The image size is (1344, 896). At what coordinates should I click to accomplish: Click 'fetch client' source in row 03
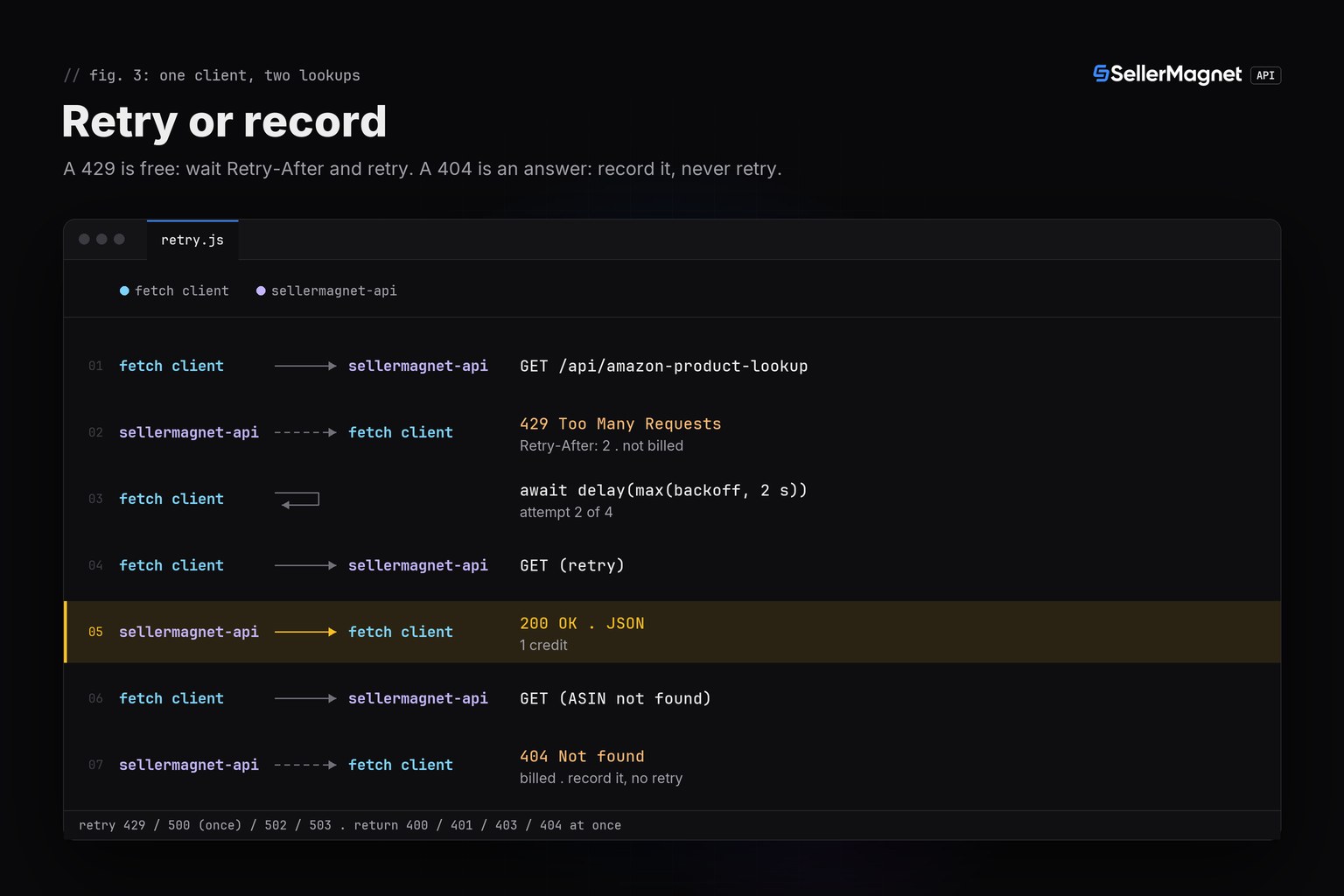pos(171,499)
